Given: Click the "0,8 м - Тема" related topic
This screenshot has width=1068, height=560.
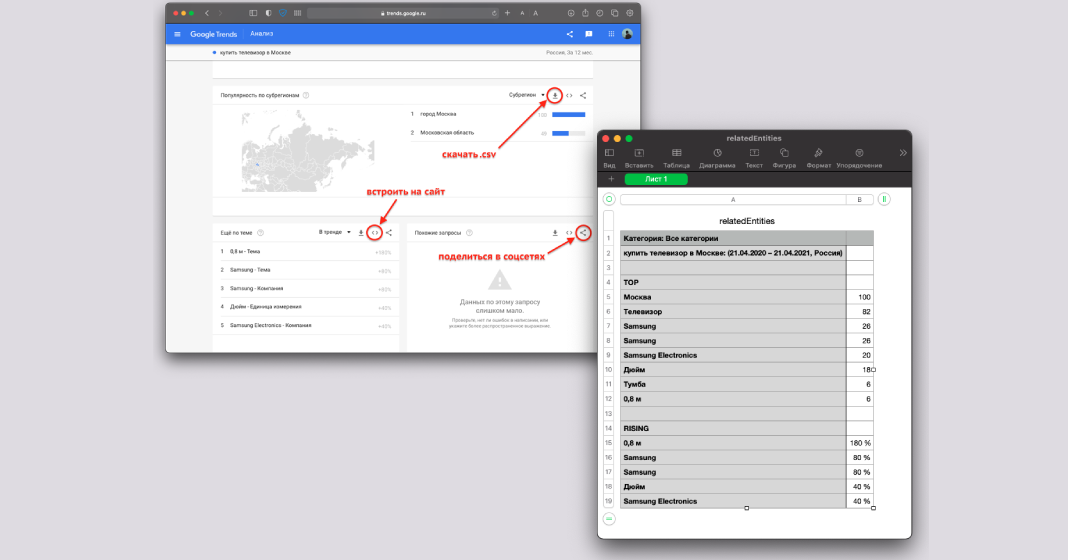Looking at the screenshot, I should tap(245, 251).
